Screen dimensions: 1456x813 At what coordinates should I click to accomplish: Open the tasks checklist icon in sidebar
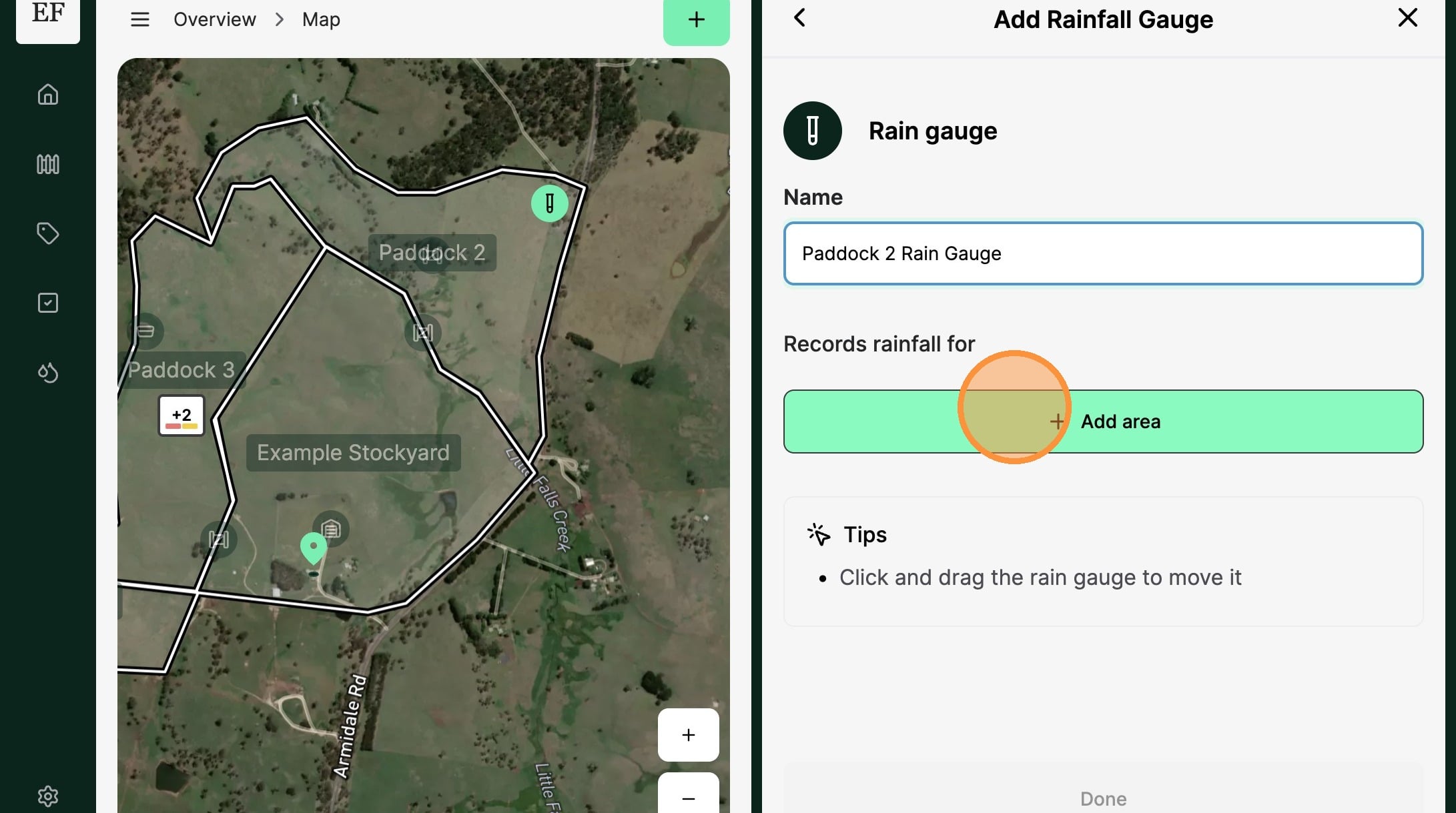click(48, 303)
